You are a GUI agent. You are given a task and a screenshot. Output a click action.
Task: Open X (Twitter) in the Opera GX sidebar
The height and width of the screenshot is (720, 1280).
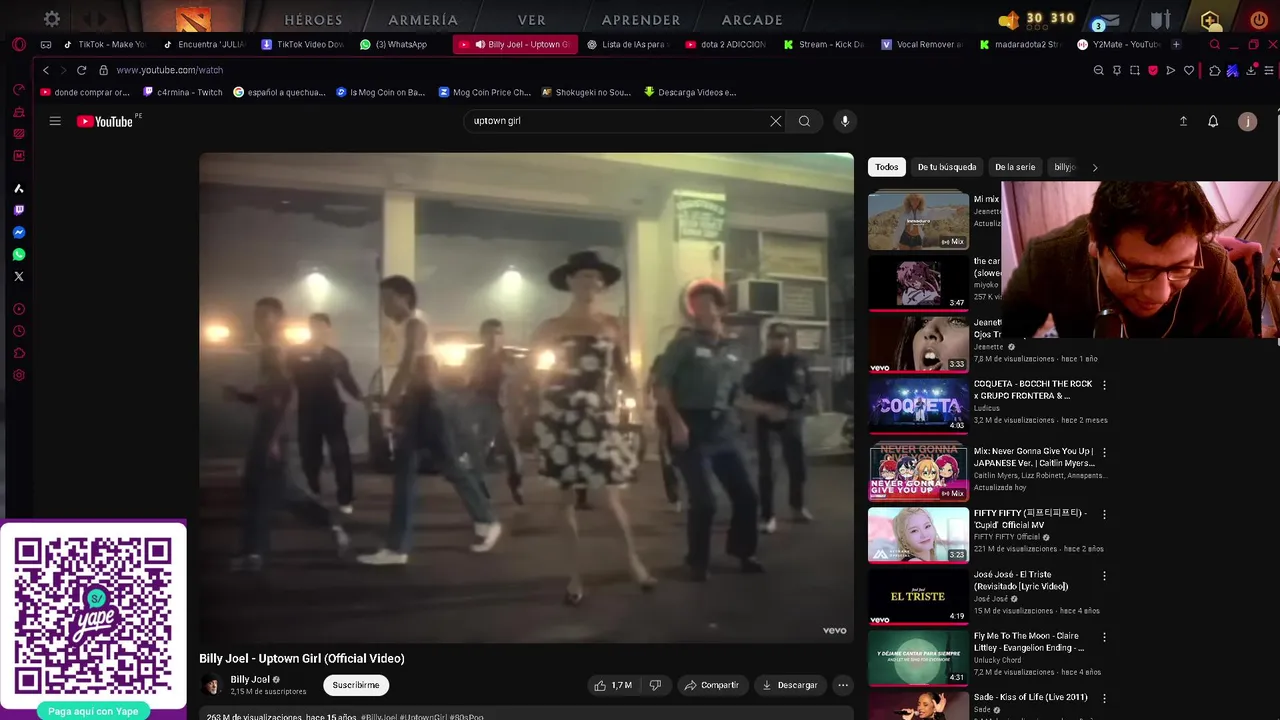pyautogui.click(x=18, y=276)
